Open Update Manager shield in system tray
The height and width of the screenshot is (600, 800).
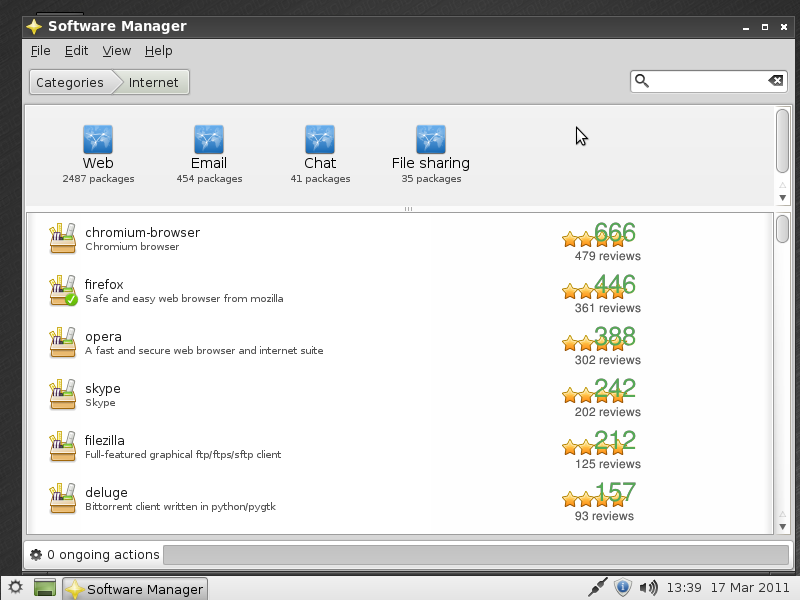coord(622,587)
